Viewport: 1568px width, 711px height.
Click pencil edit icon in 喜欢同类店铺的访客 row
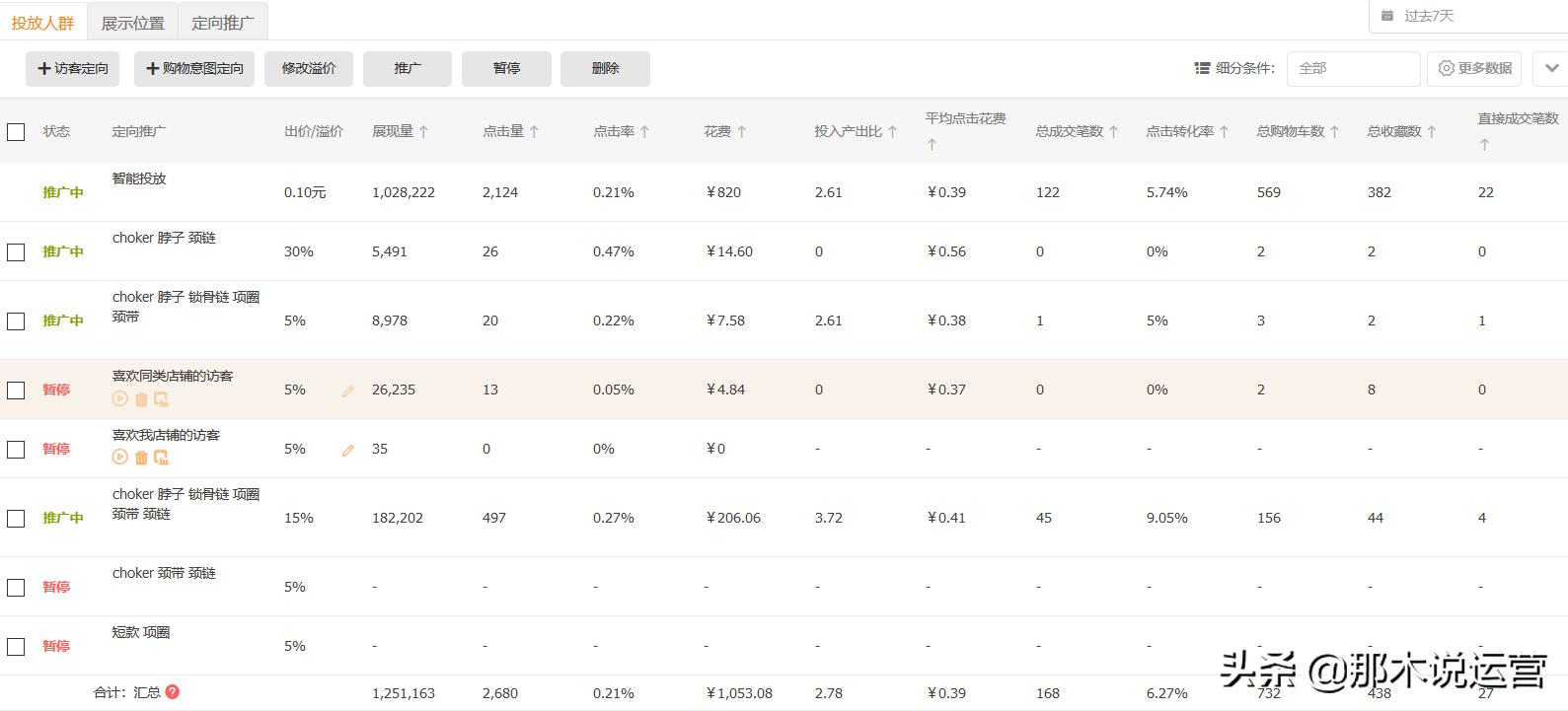(347, 391)
